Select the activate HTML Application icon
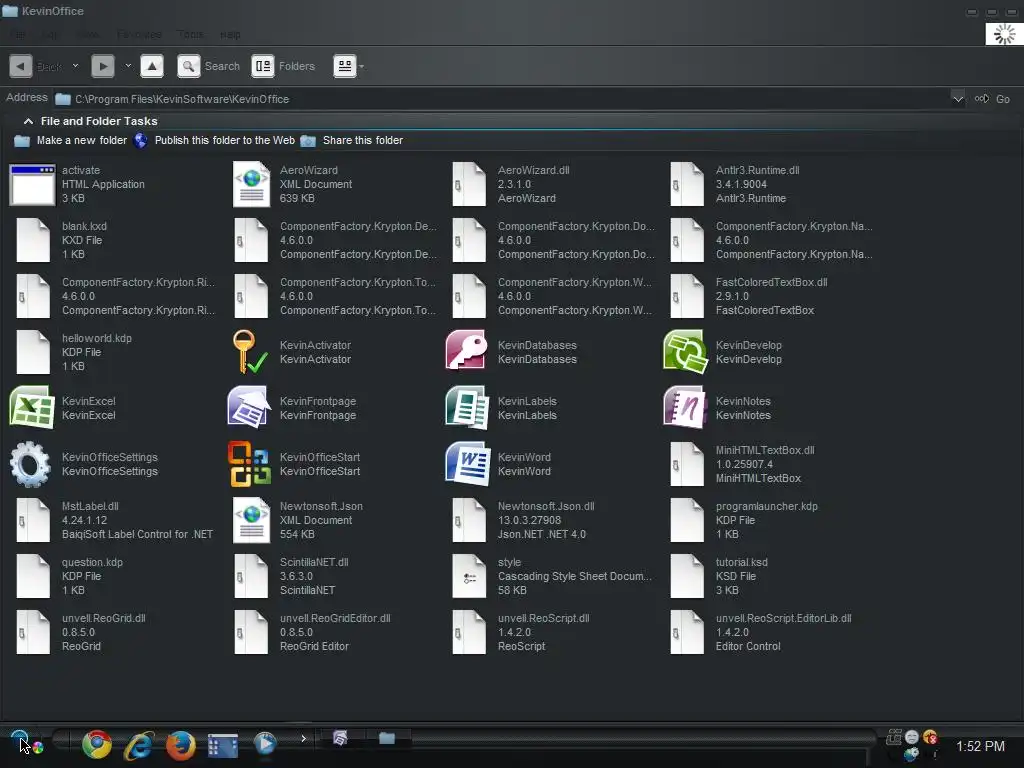 [32, 185]
